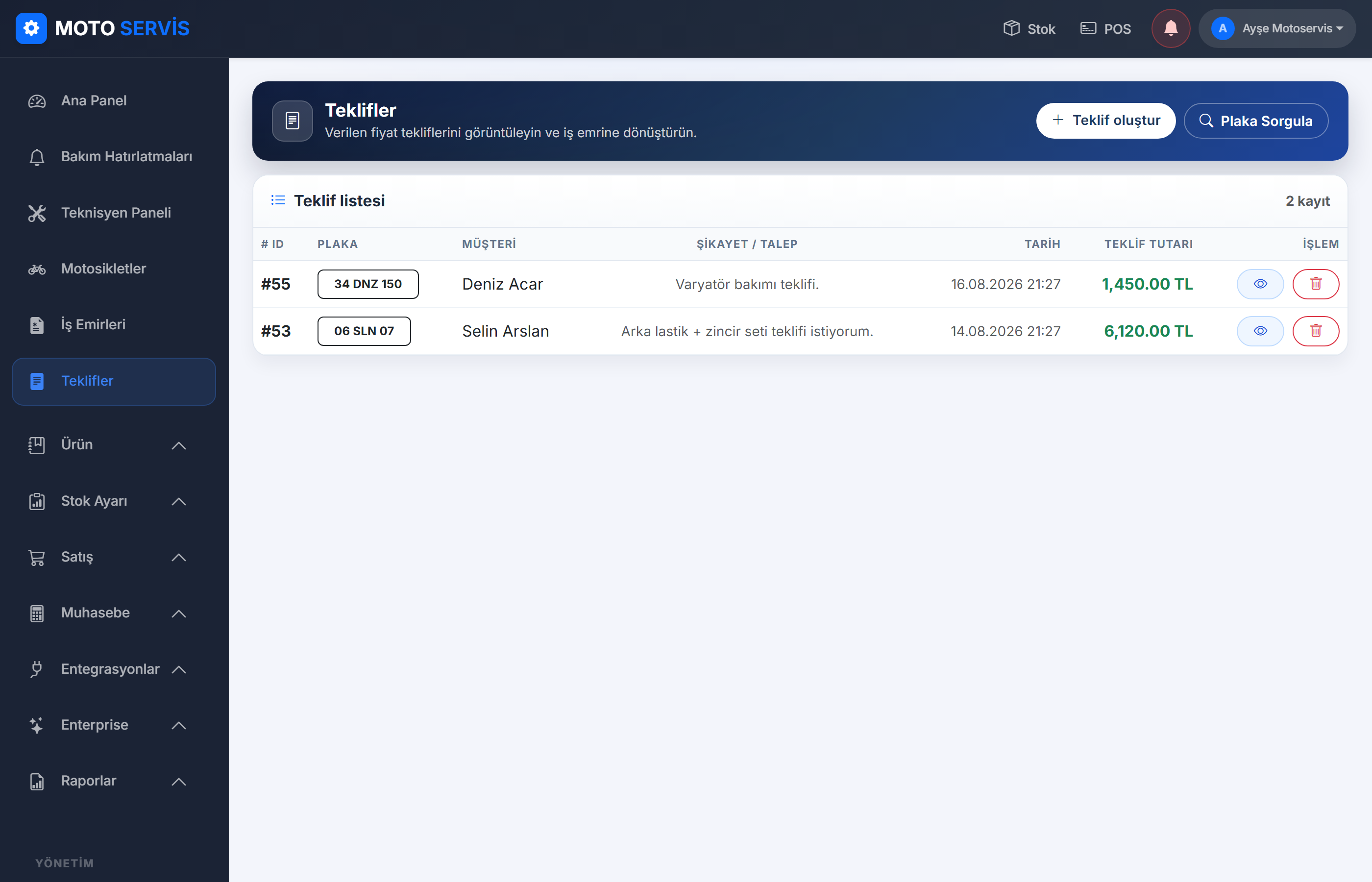Click the Teklif oluştur button

tap(1105, 120)
